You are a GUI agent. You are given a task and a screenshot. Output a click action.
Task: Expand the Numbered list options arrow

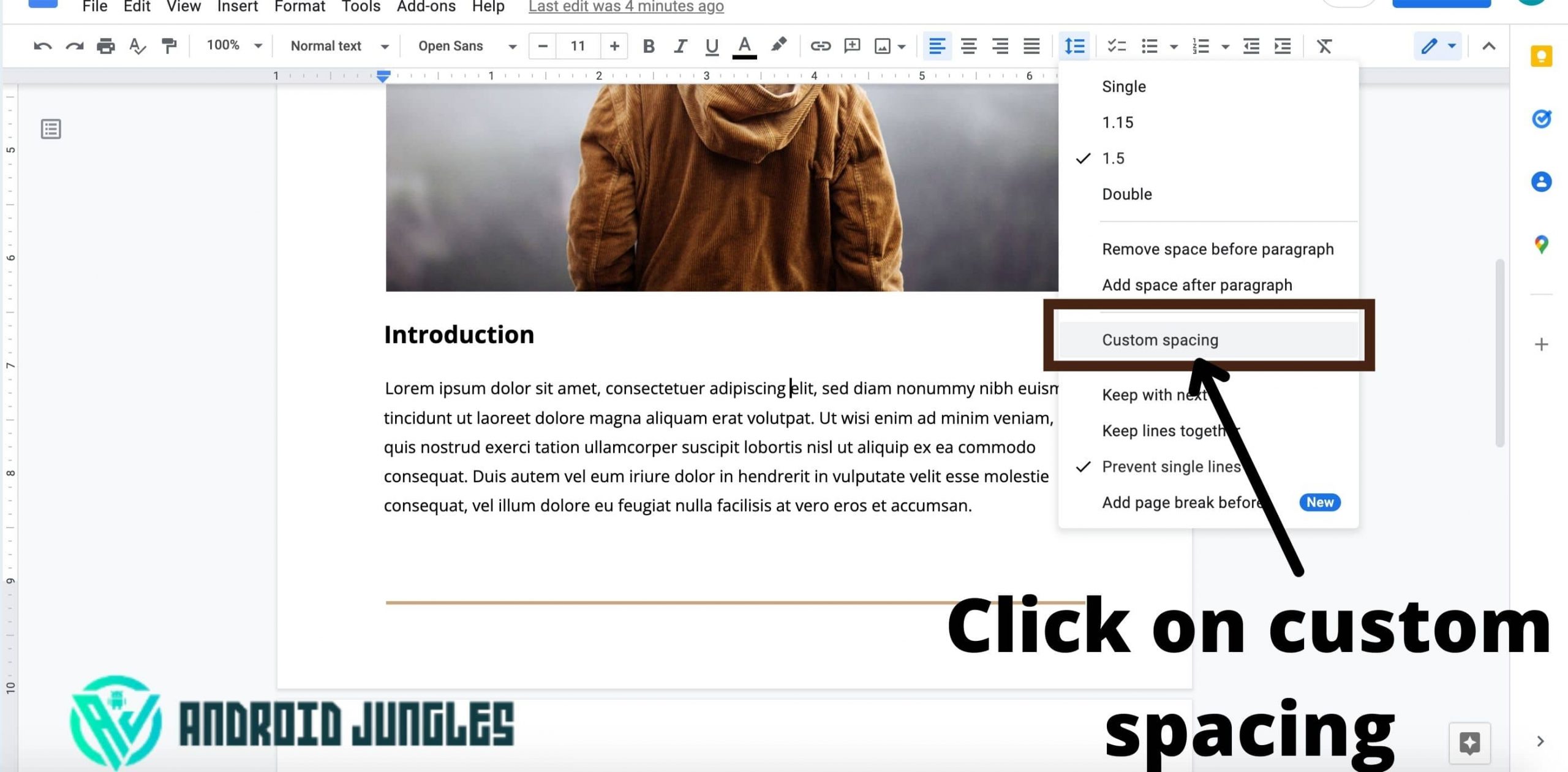[1226, 47]
